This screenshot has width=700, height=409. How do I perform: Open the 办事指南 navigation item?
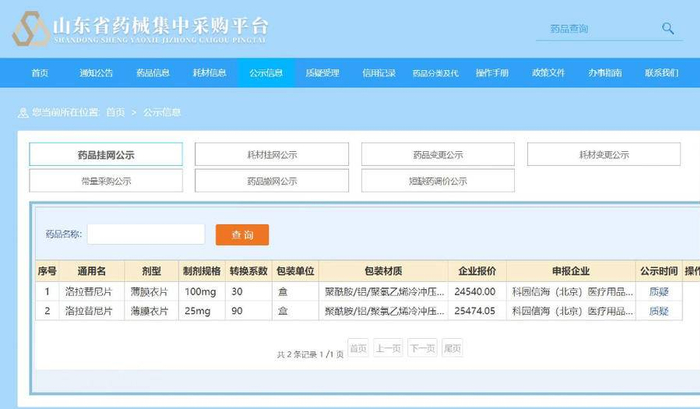tap(605, 73)
